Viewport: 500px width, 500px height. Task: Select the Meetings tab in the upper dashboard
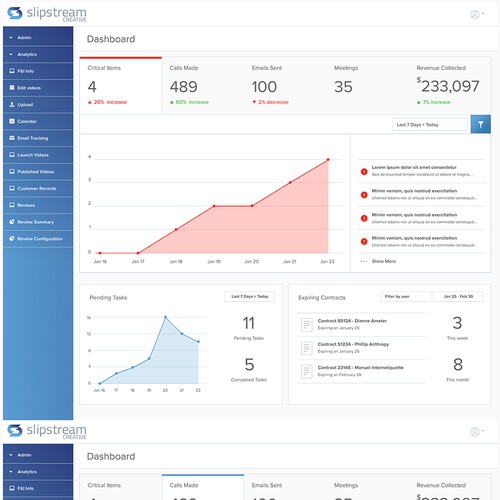pos(367,86)
